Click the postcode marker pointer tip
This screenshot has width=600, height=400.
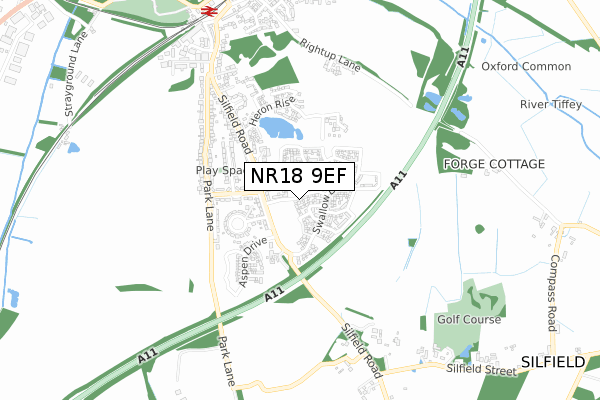(299, 198)
